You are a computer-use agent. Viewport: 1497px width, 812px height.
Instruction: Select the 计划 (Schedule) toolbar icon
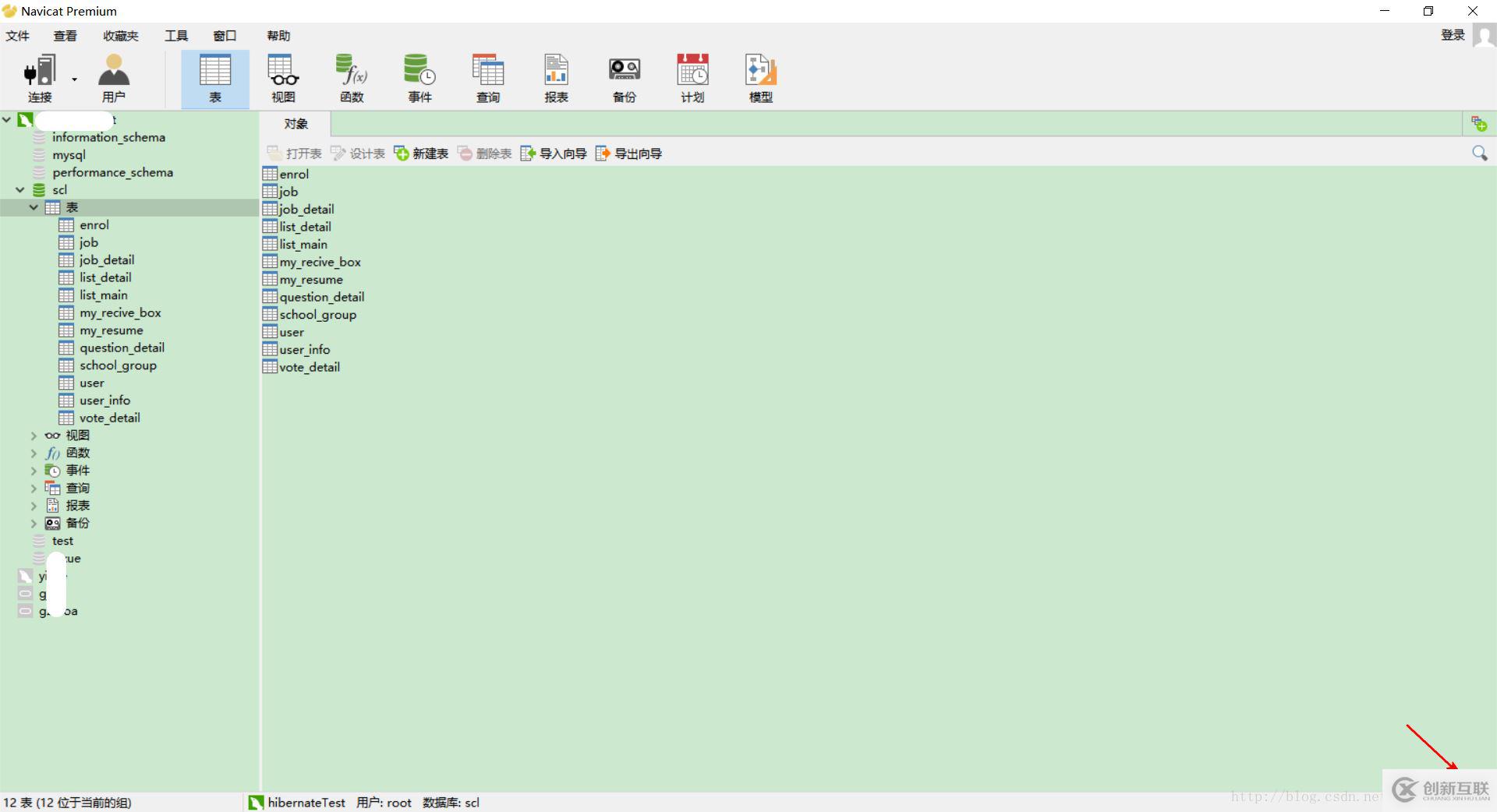click(692, 79)
